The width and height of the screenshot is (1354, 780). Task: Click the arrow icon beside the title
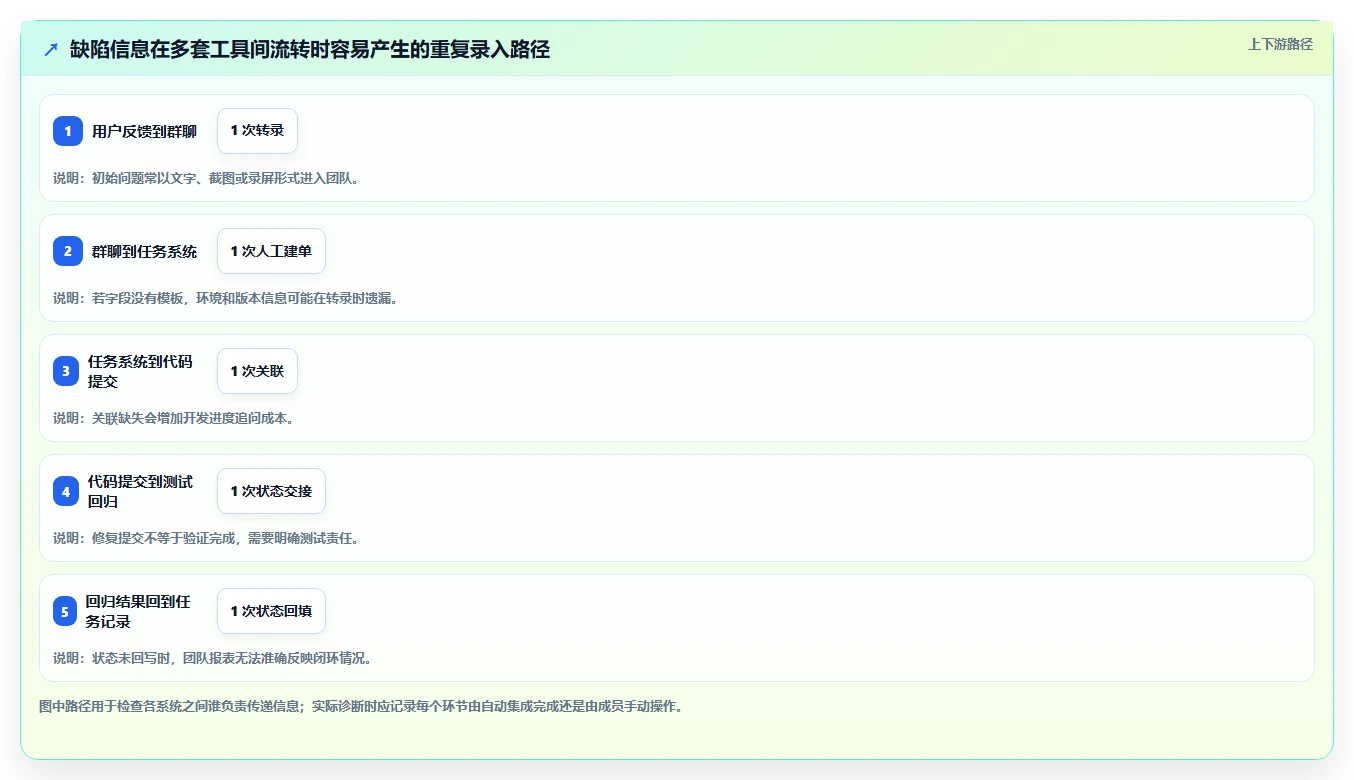[x=51, y=49]
